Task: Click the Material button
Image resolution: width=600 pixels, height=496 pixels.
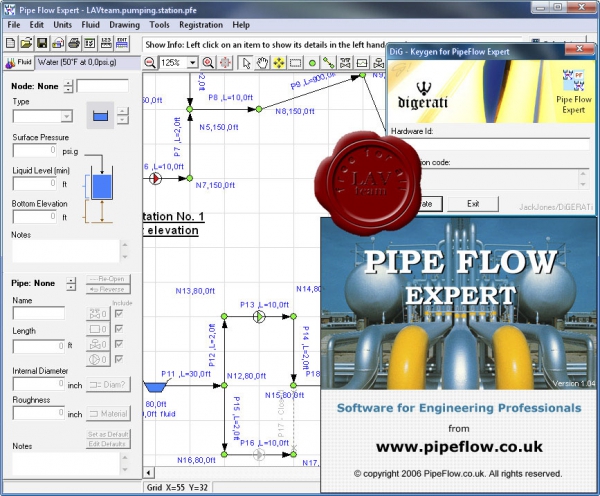Action: 108,414
